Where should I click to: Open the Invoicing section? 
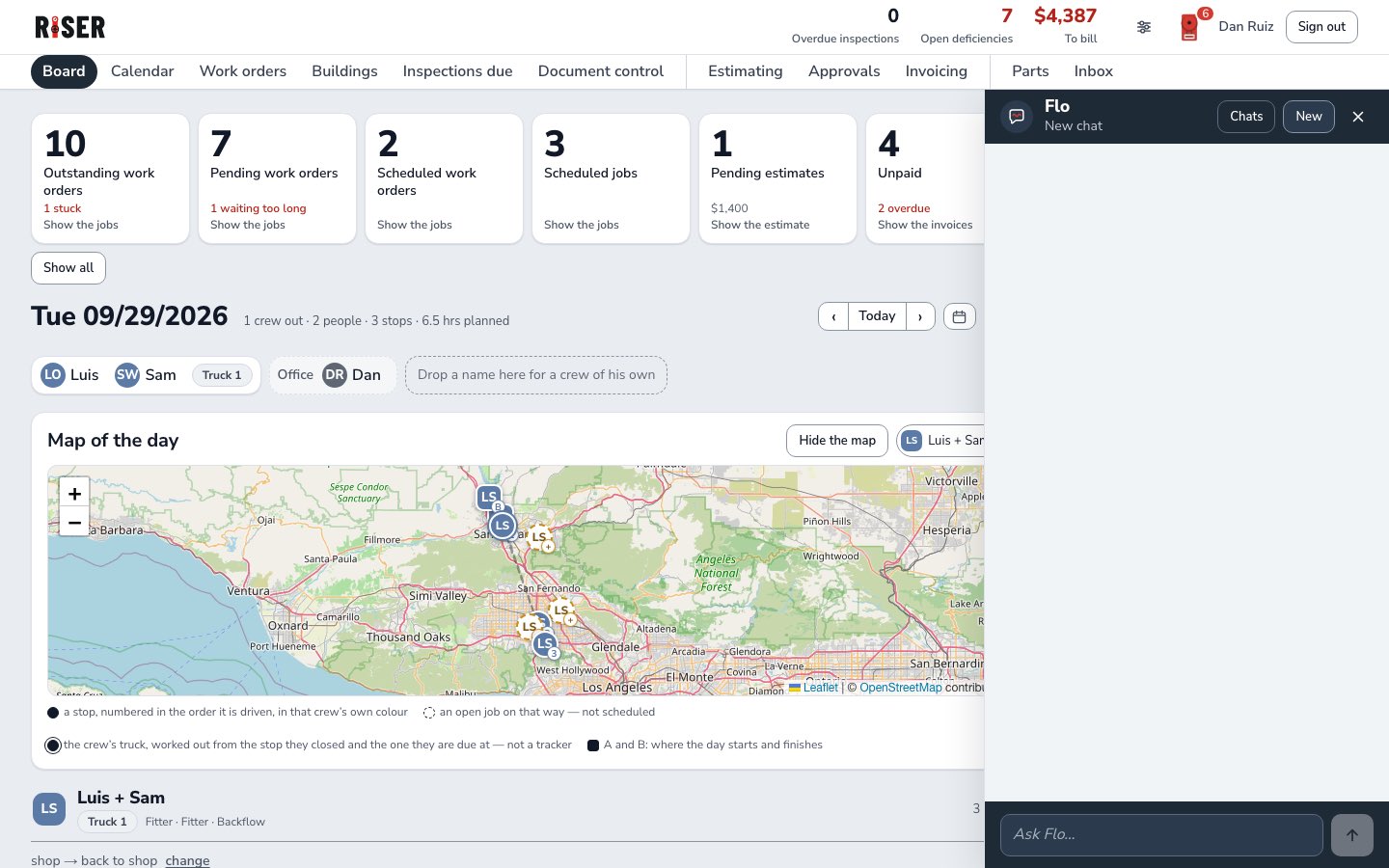937,71
